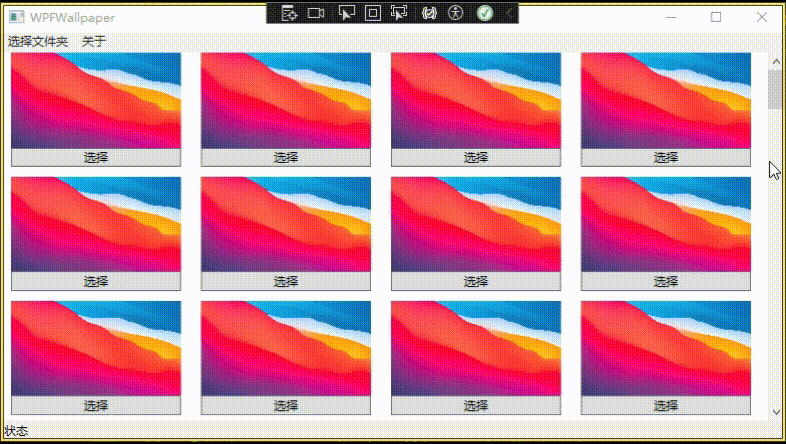Select wallpaper thumbnail in first row, first column
Screen dimensions: 786x444
(x=96, y=101)
